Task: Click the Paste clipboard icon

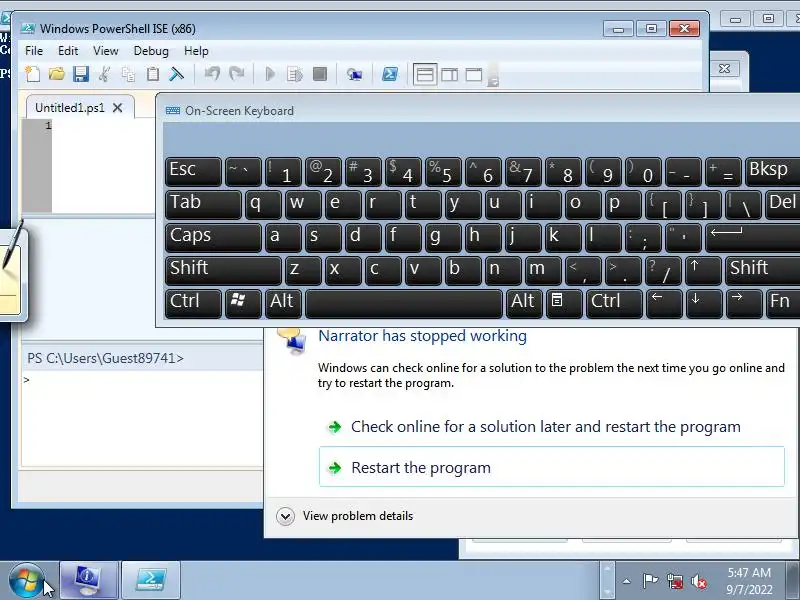Action: click(x=153, y=74)
